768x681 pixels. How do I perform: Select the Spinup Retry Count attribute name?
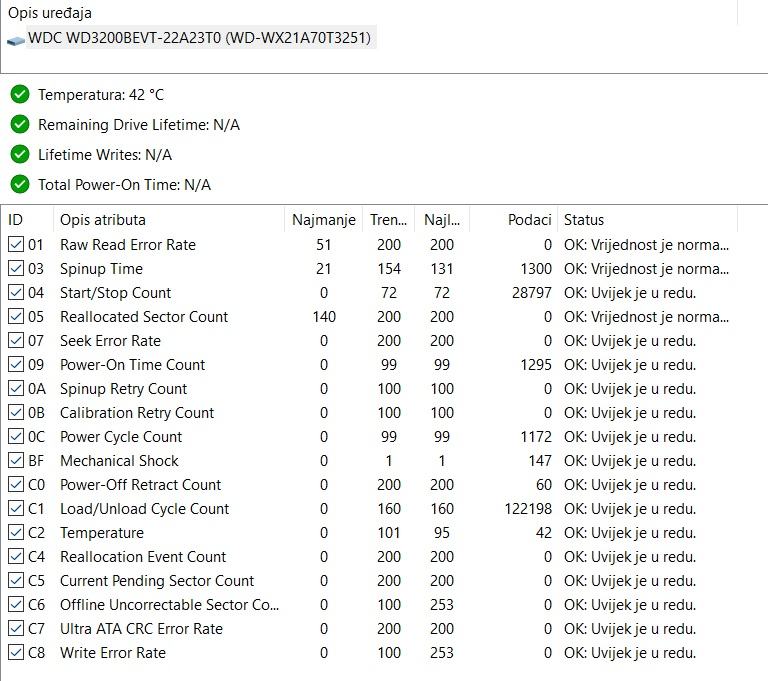pyautogui.click(x=123, y=389)
